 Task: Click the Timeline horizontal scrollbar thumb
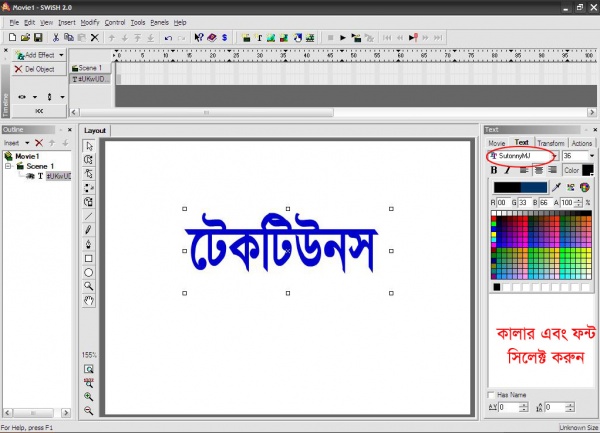207,112
